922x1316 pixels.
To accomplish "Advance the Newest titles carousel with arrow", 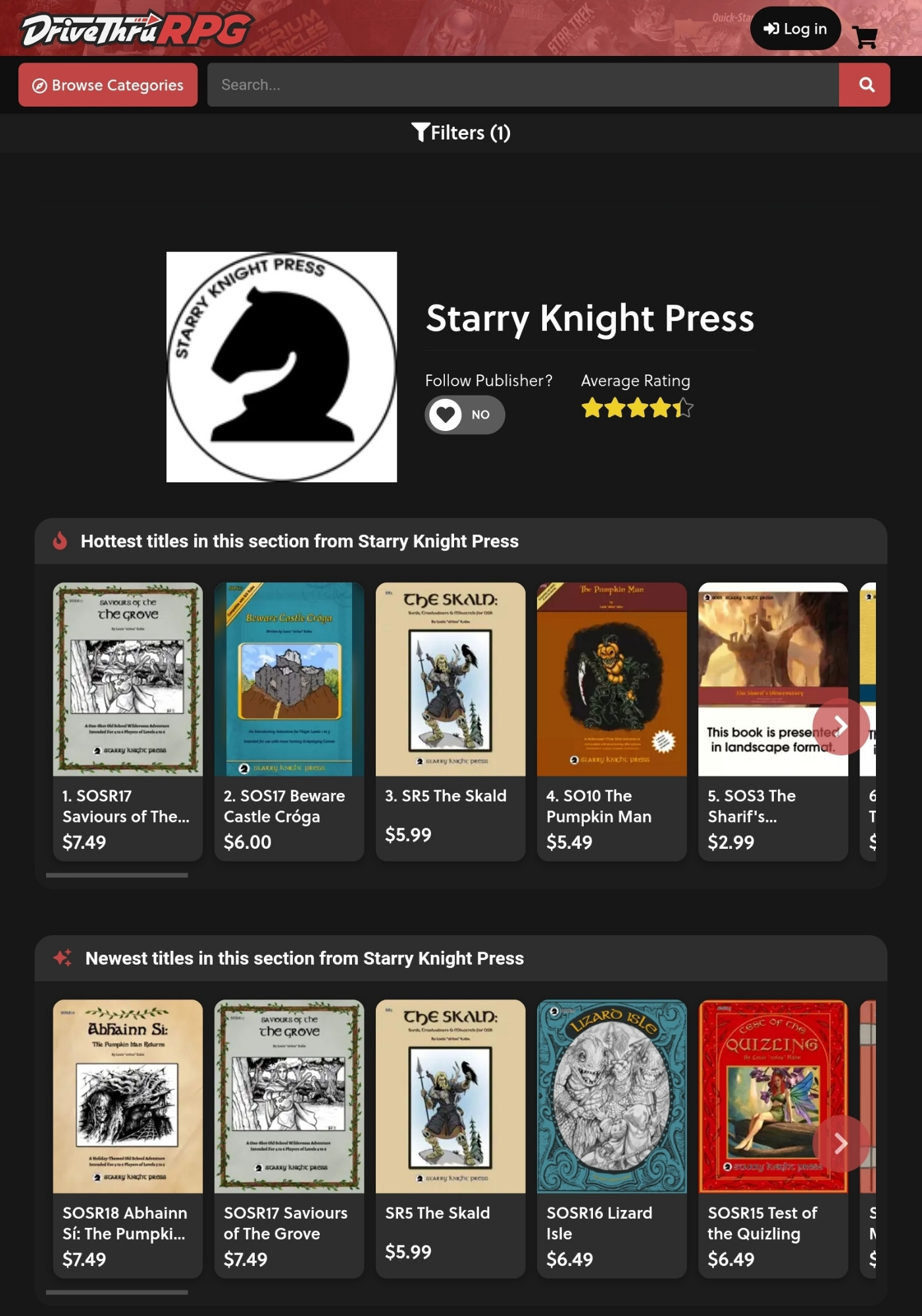I will tap(841, 1144).
